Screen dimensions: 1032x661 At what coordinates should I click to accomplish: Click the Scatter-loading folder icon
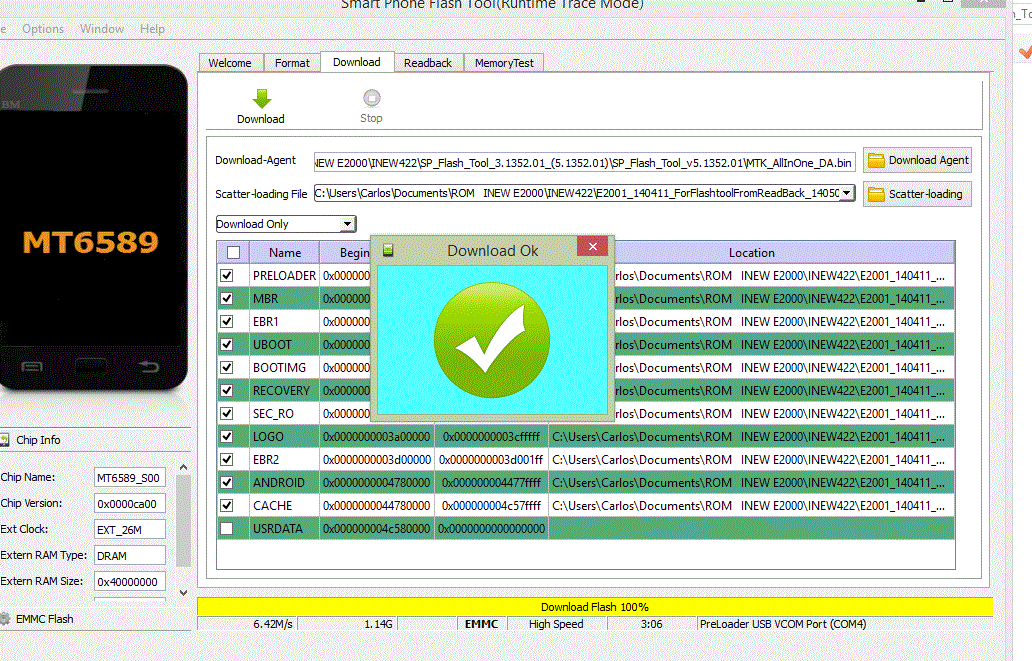tap(877, 194)
